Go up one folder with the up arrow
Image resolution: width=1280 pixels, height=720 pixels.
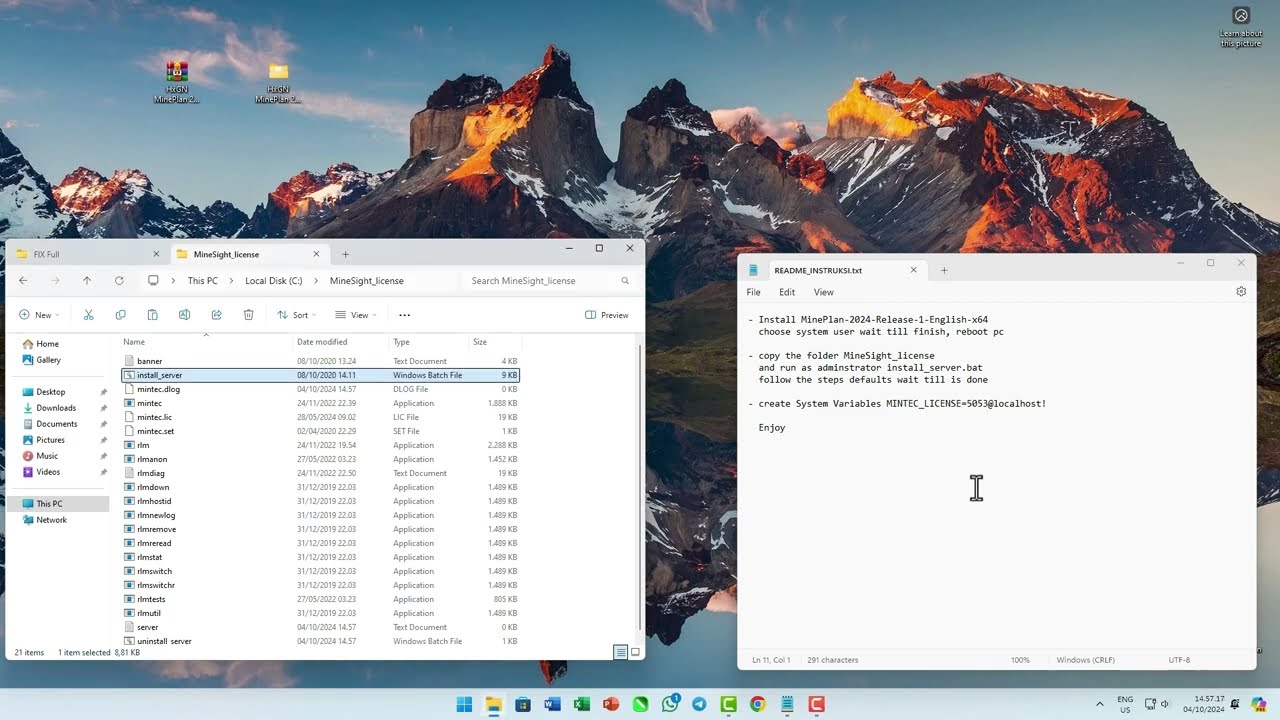[87, 281]
